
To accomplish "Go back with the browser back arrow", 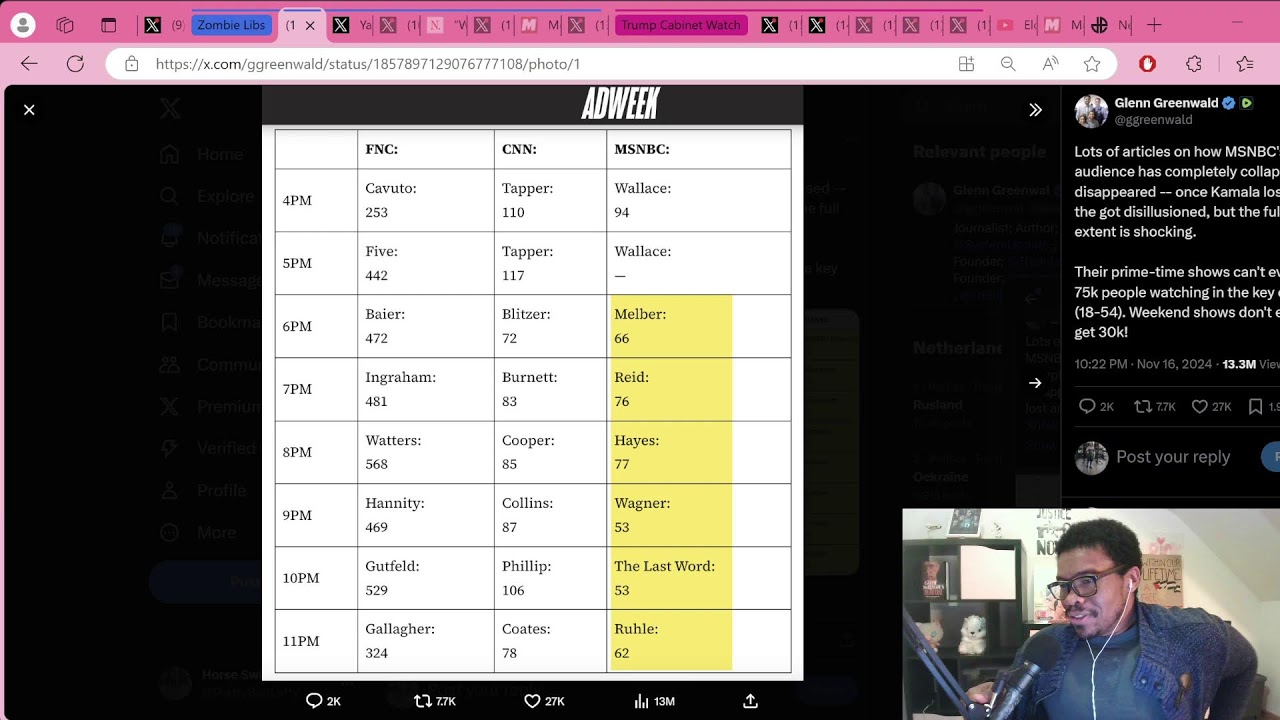I will [x=29, y=64].
